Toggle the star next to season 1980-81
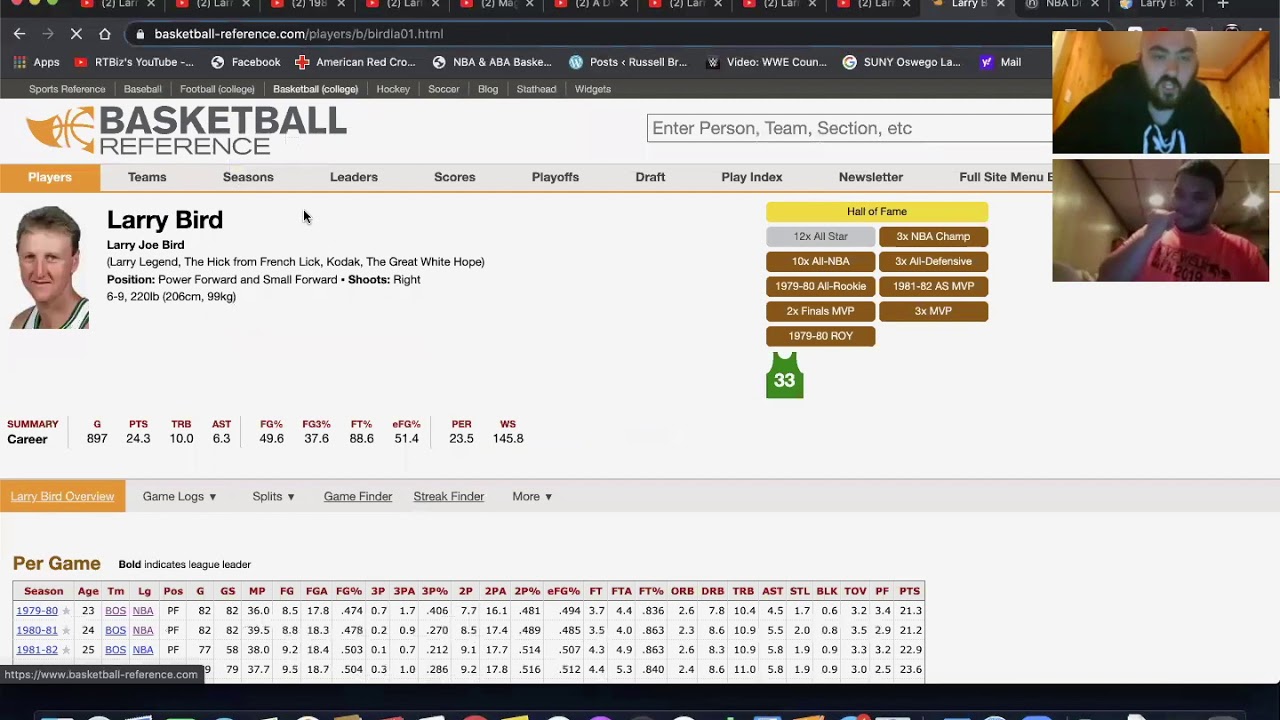 [66, 631]
